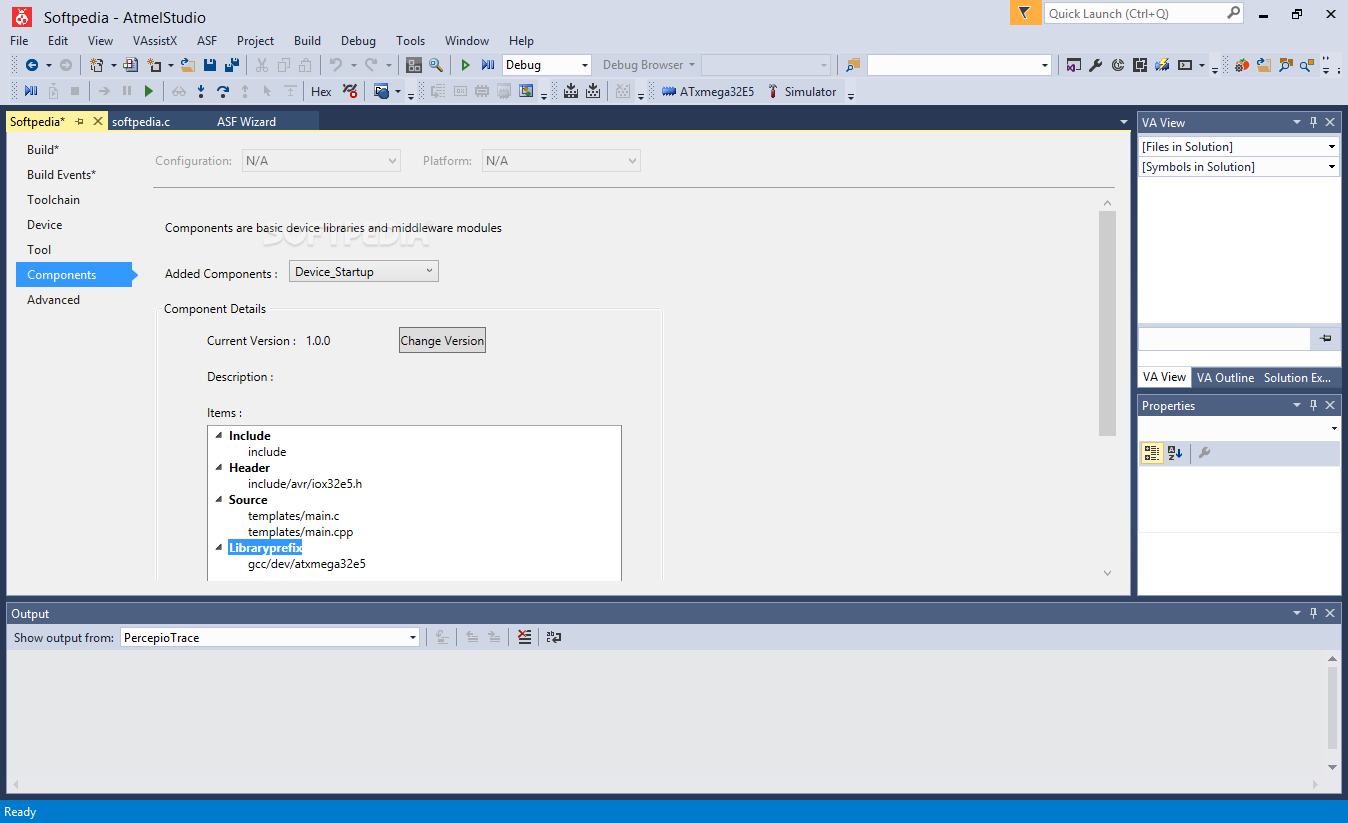Click the Navigate Backward arrow icon
The image size is (1348, 823).
32,65
